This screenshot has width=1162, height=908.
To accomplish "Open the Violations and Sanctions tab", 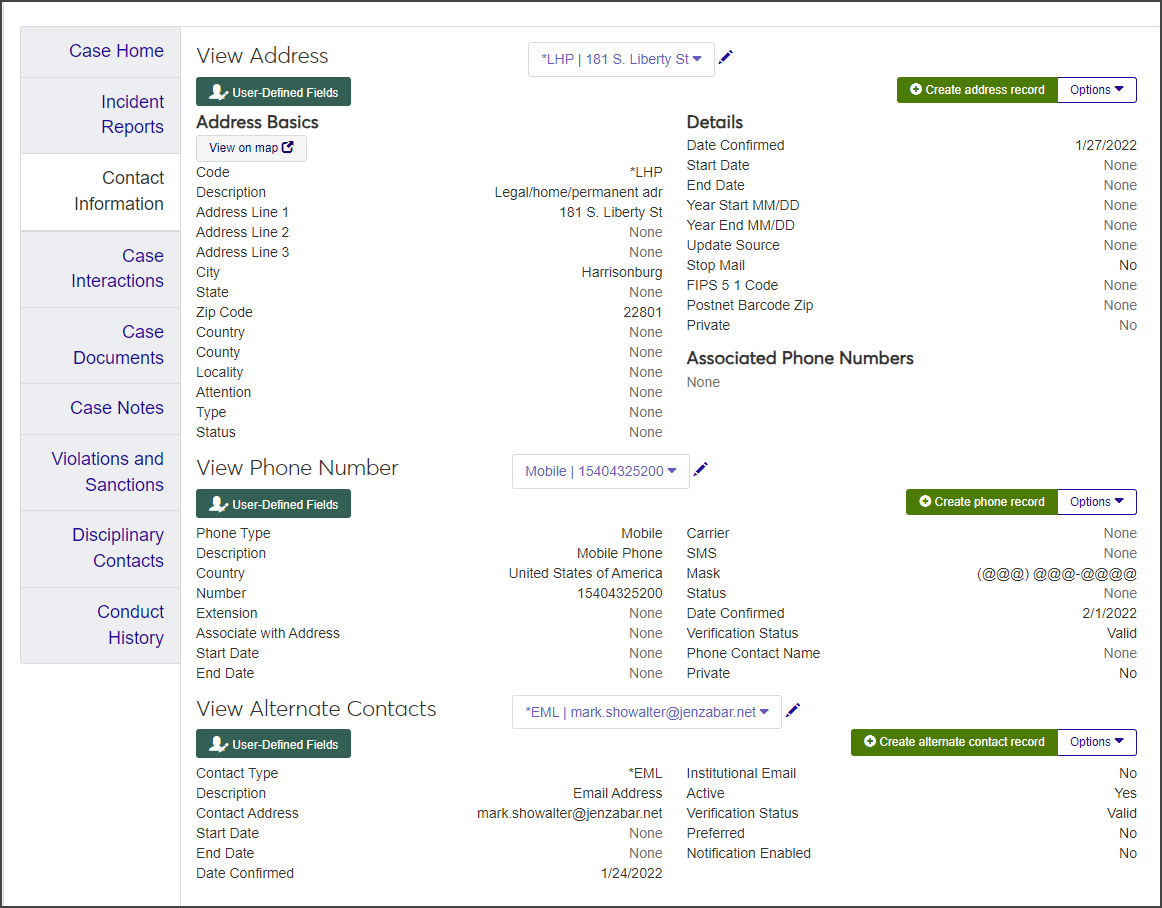I will (x=107, y=472).
